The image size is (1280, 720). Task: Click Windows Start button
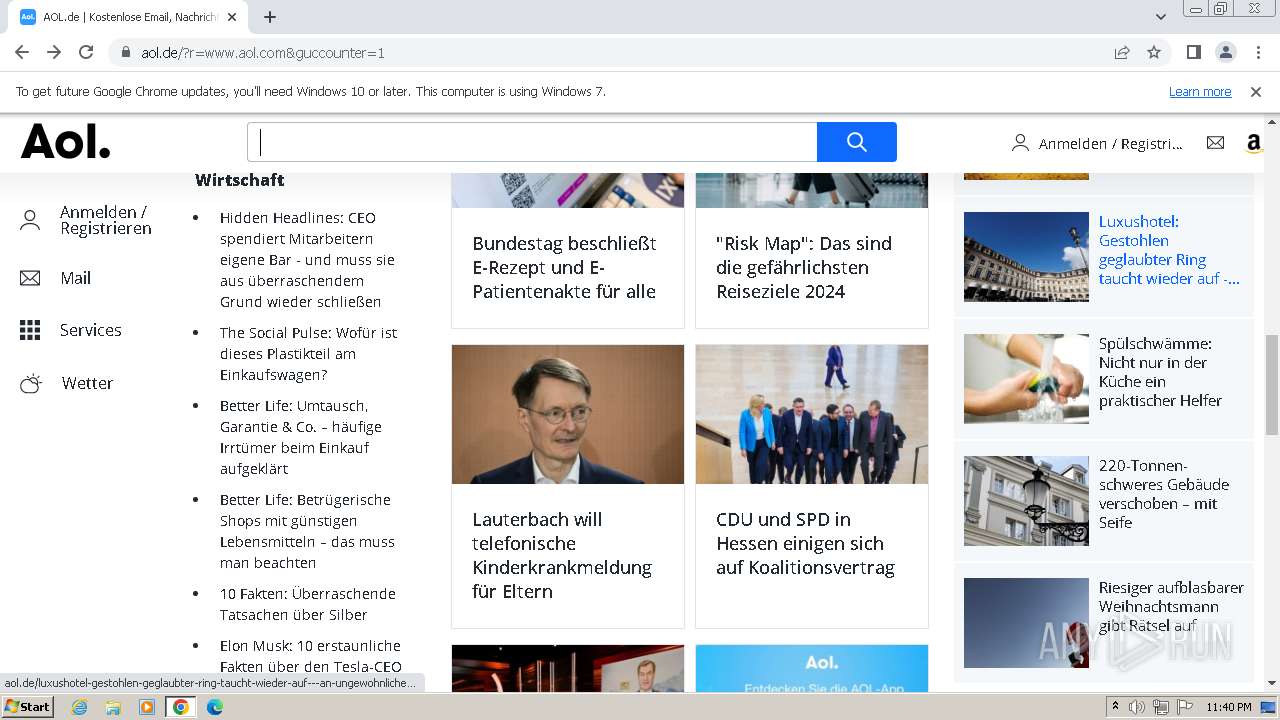[28, 706]
